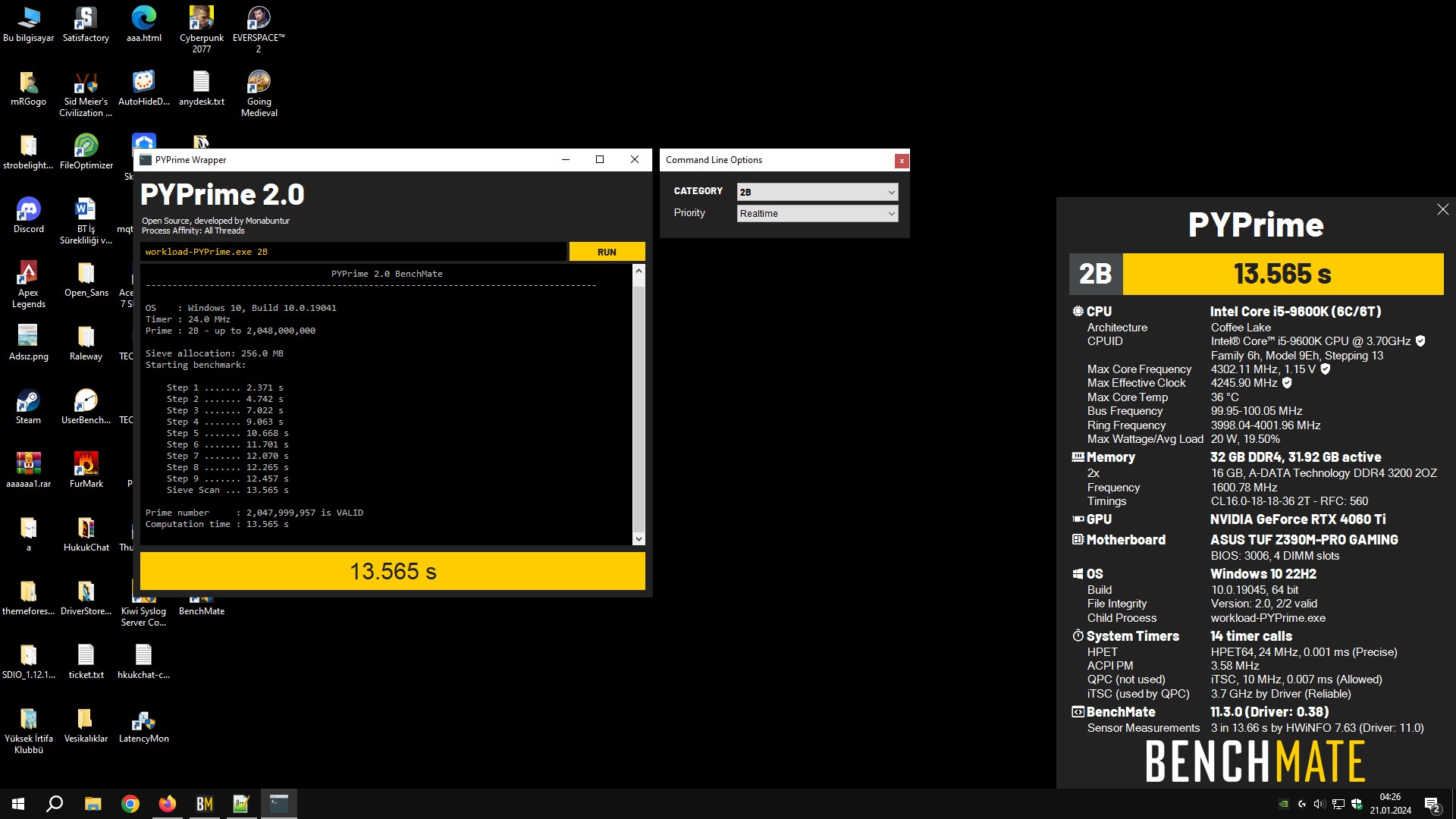Viewport: 1456px width, 819px height.
Task: Open the HukukChat desktop icon
Action: (86, 534)
